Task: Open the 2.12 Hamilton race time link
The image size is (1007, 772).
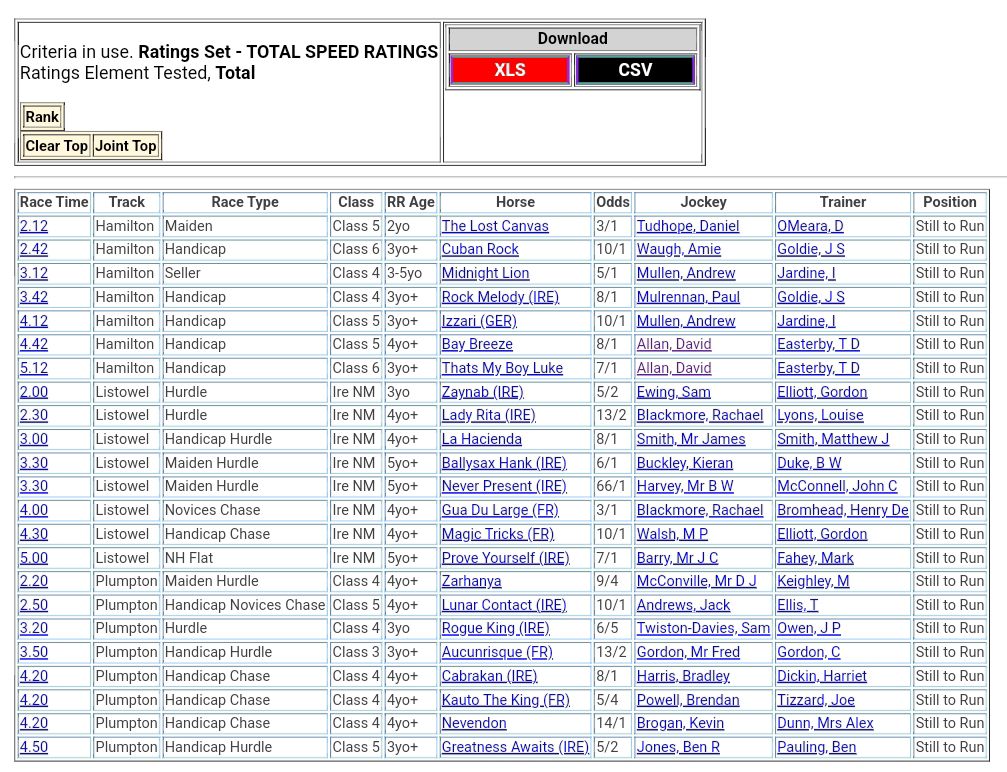Action: pos(33,226)
